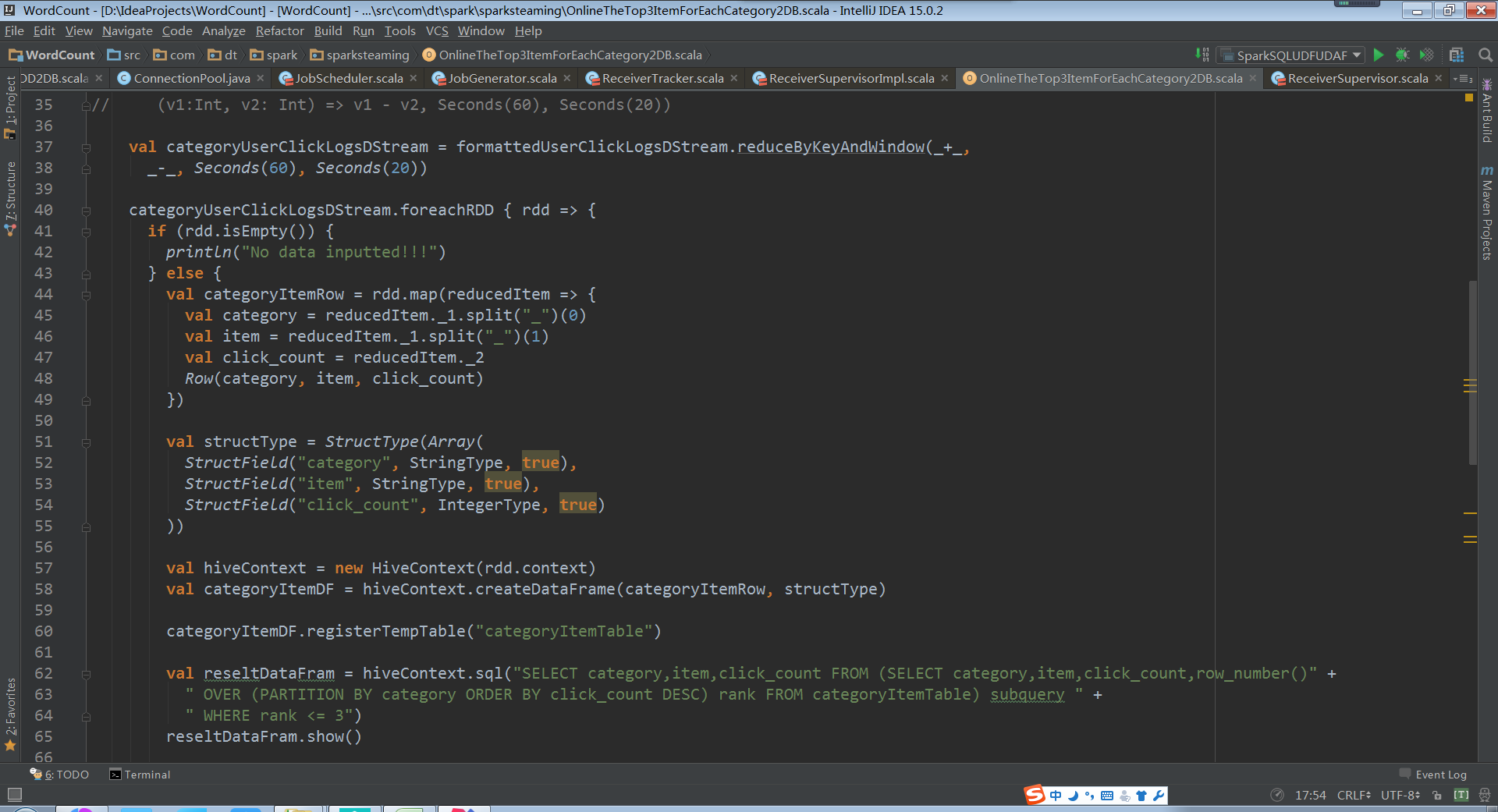Click the spark breadcrumb folder
Viewport: 1498px width, 812px height.
[274, 55]
